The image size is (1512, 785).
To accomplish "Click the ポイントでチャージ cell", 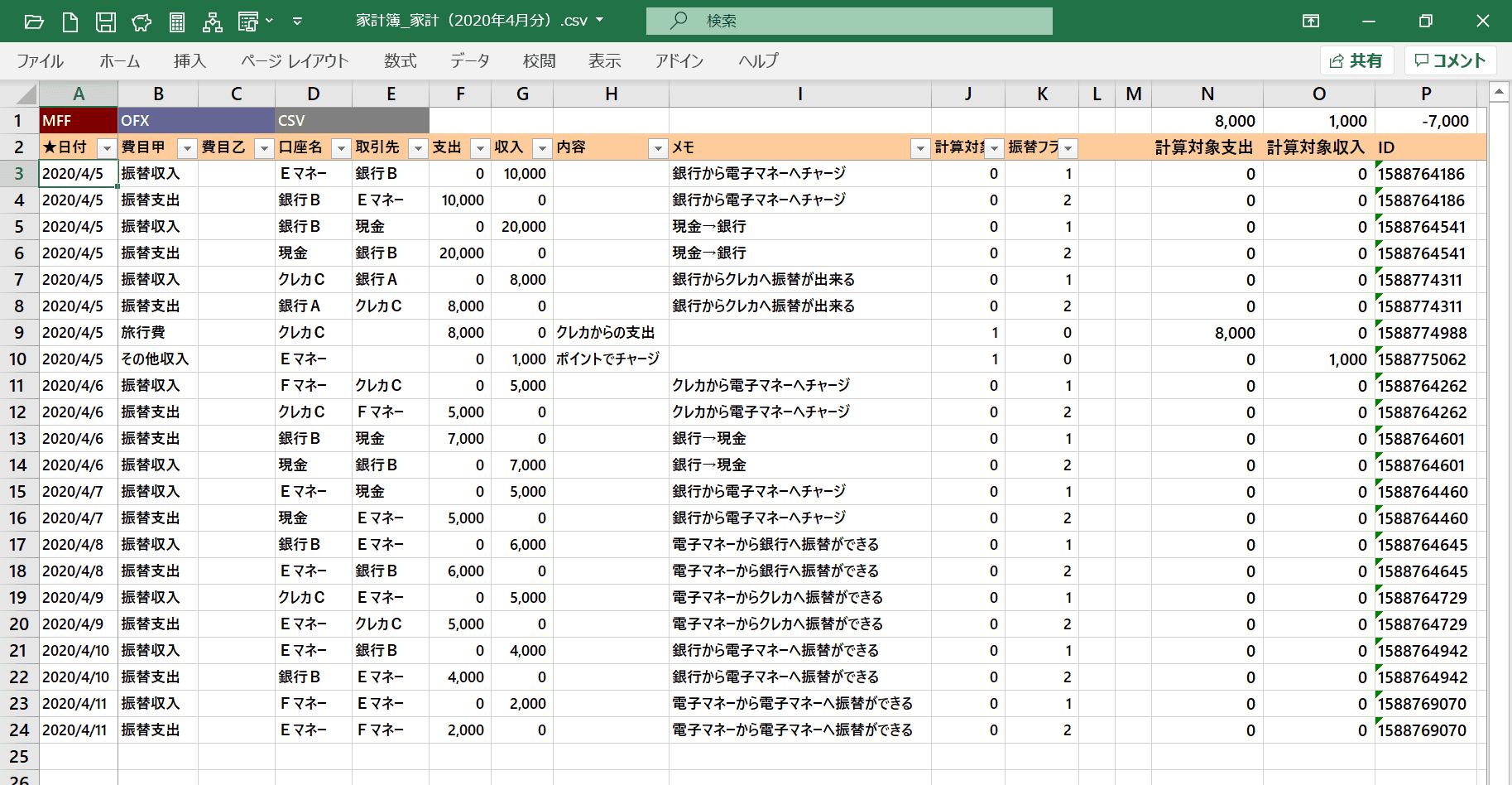I will pos(611,359).
